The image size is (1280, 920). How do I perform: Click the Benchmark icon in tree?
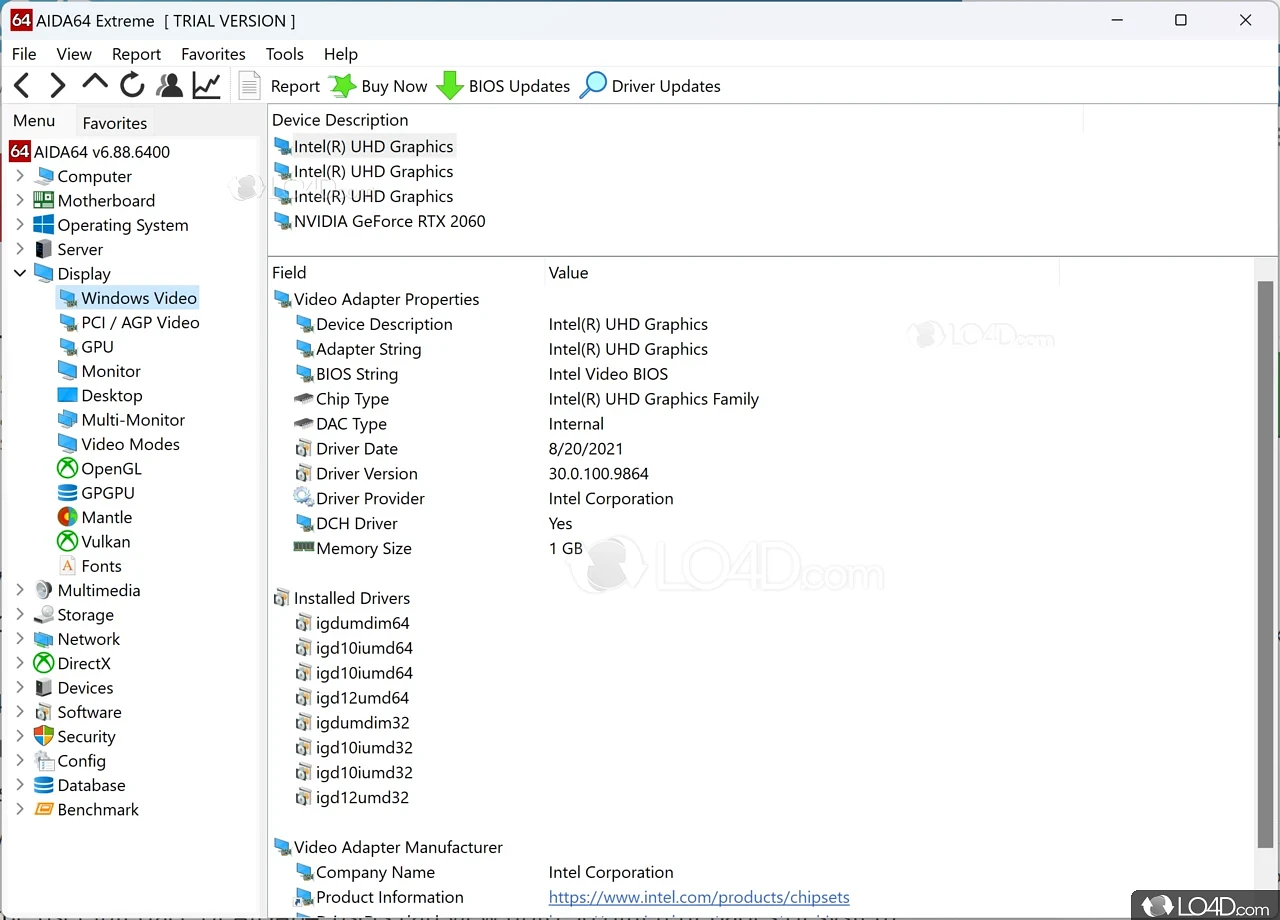pos(43,810)
